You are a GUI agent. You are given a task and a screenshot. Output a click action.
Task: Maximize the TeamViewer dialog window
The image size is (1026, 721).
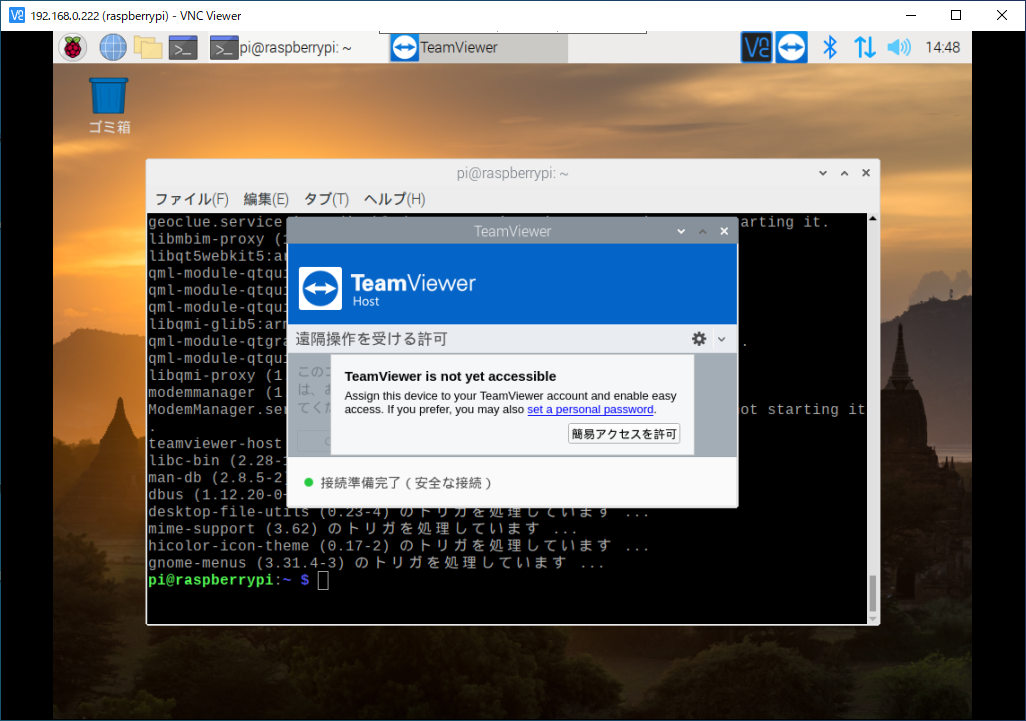coord(703,232)
